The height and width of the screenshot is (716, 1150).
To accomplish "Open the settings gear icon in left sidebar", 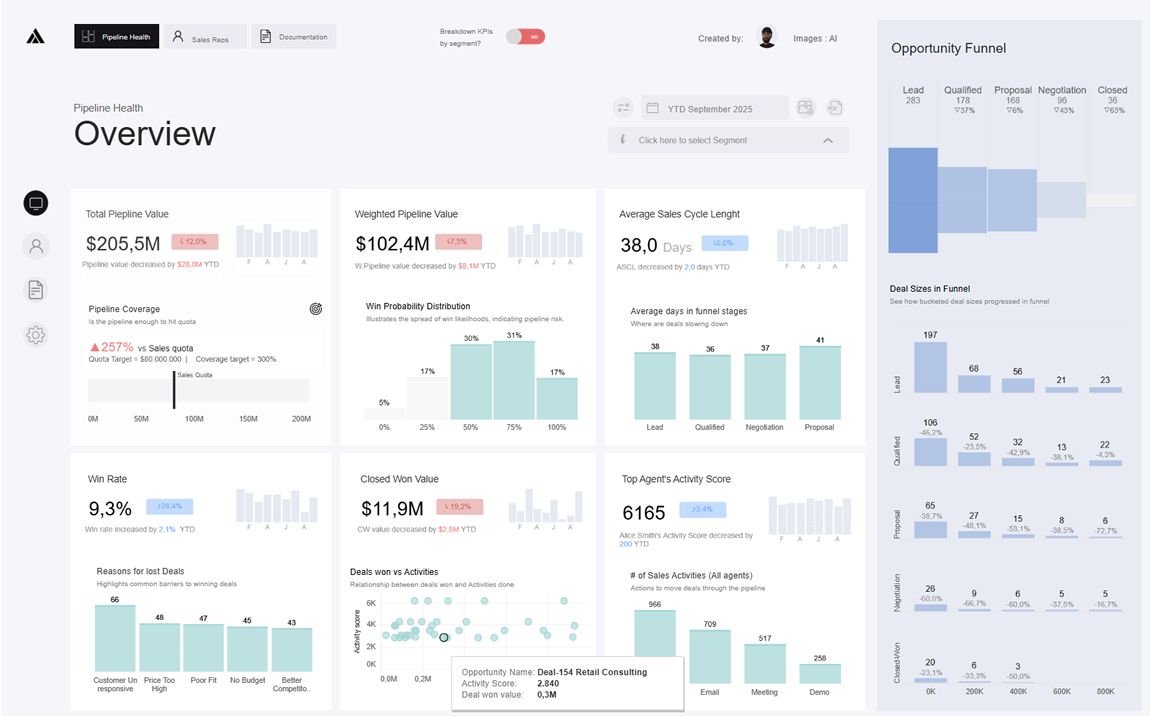I will [36, 335].
